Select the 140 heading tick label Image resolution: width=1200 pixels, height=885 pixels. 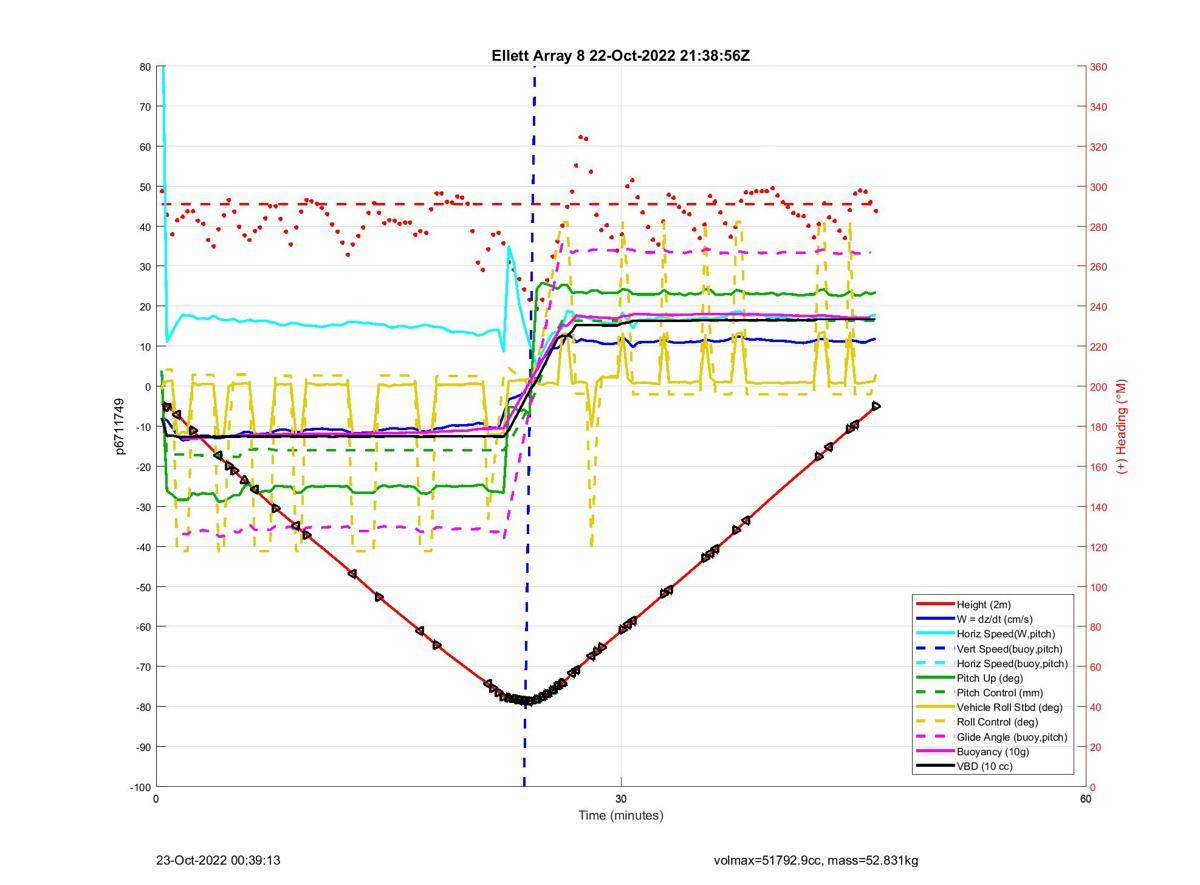(1098, 507)
